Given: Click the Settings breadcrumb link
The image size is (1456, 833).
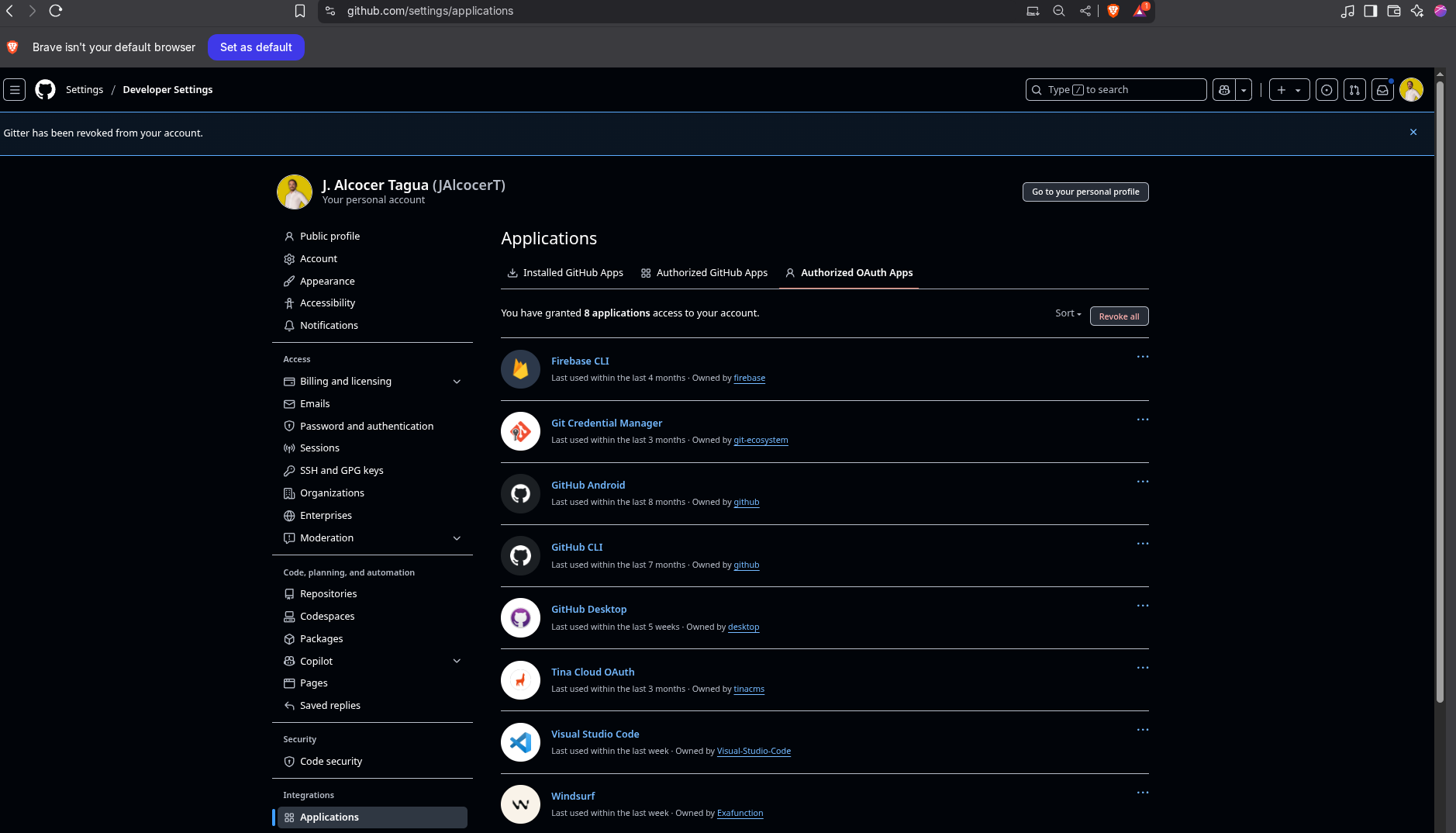Looking at the screenshot, I should tap(85, 90).
